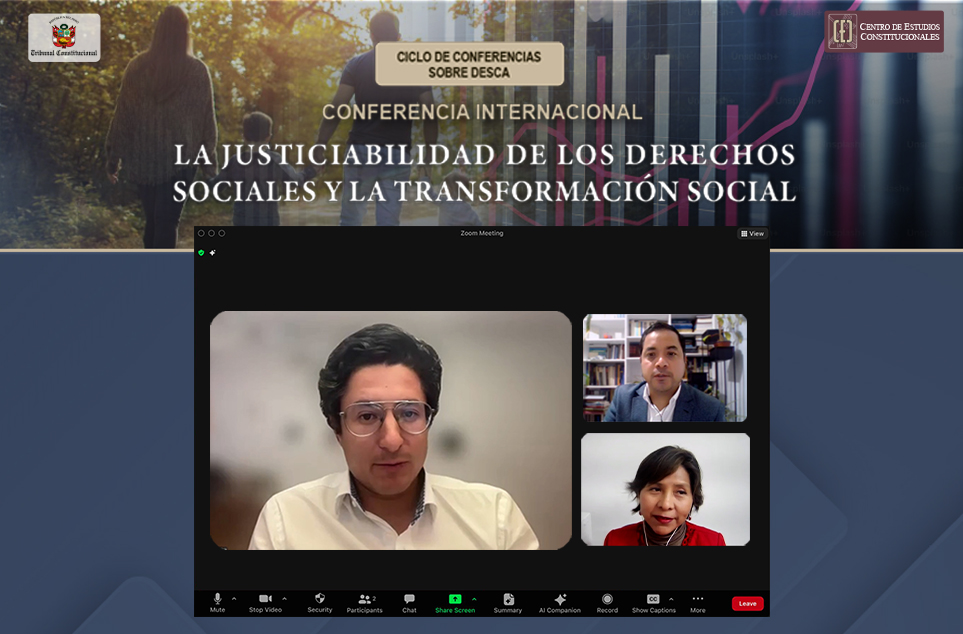Open the View layout menu
Viewport: 963px width, 634px height.
click(x=752, y=234)
